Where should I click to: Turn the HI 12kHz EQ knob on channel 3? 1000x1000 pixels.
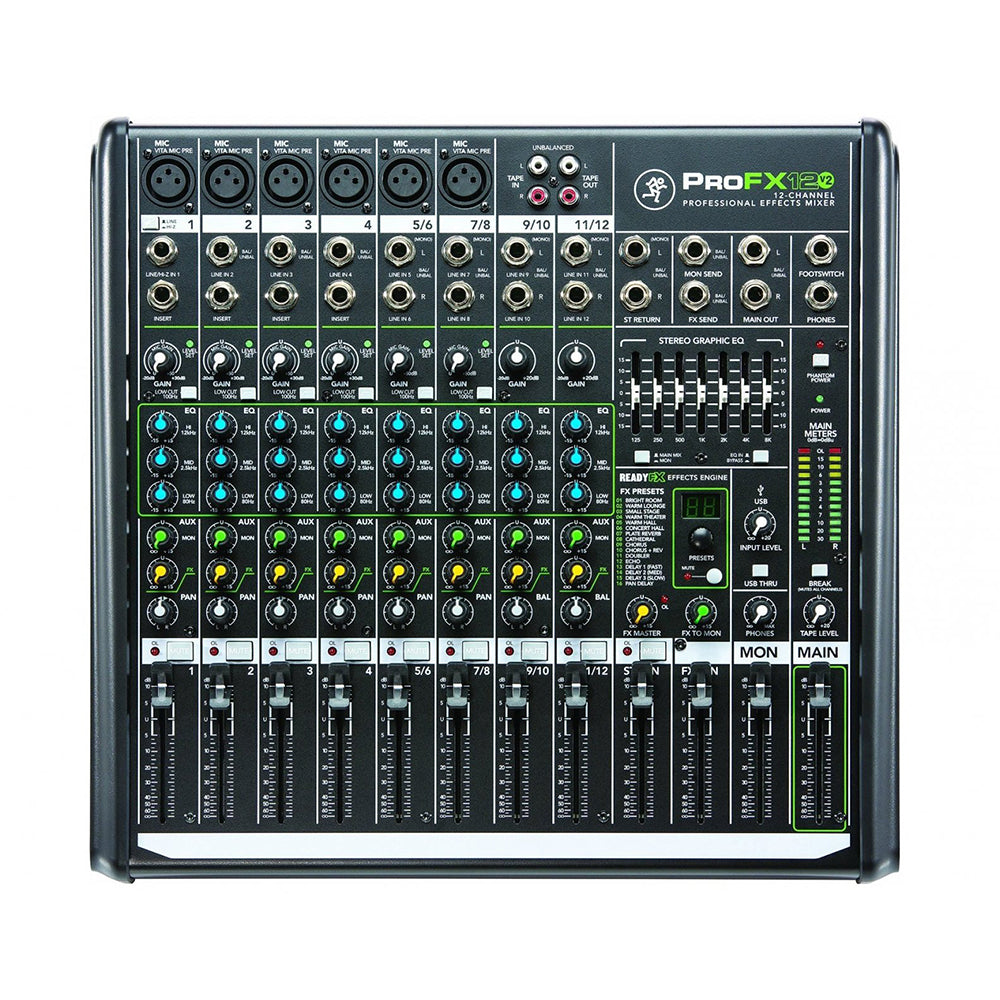coord(279,425)
